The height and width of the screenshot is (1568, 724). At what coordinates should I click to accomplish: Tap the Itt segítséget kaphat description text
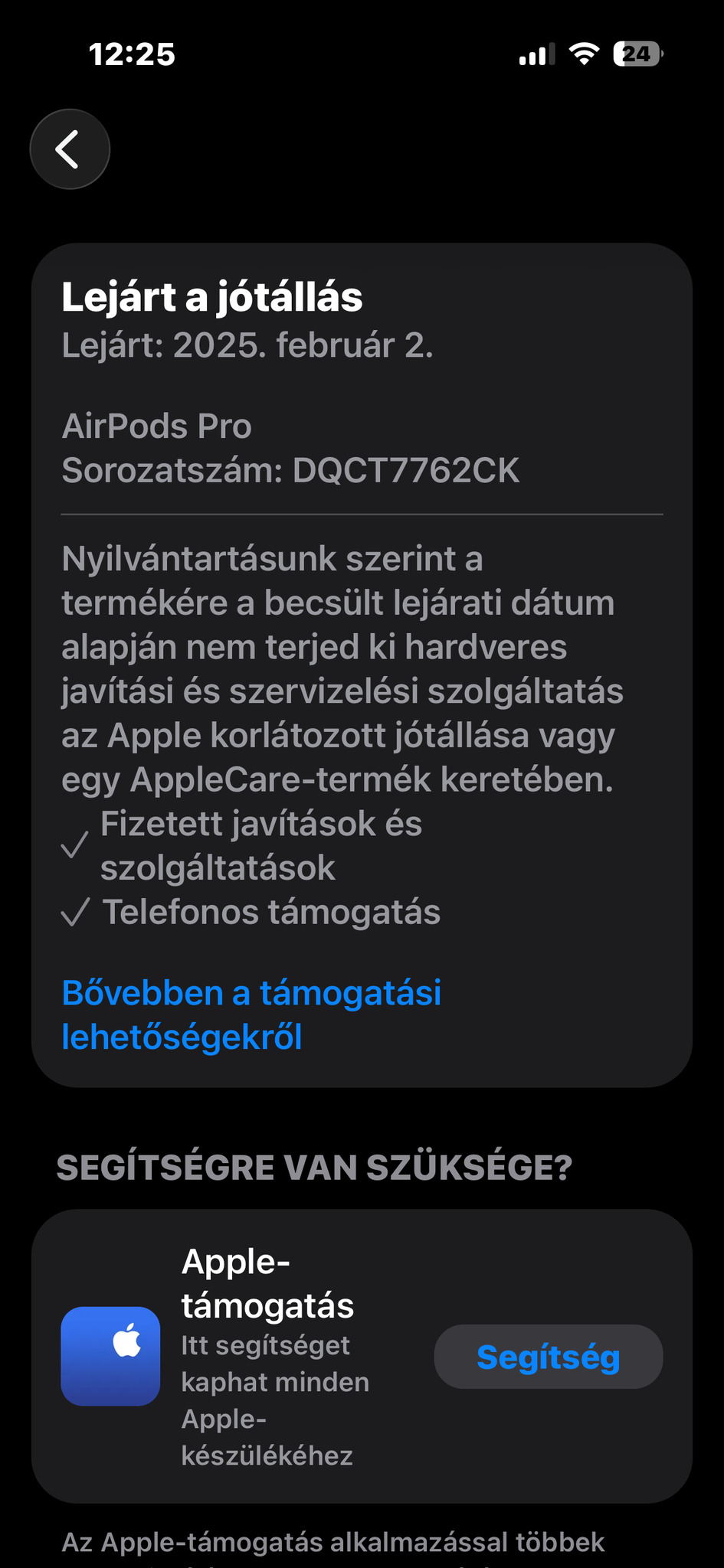tap(275, 1400)
